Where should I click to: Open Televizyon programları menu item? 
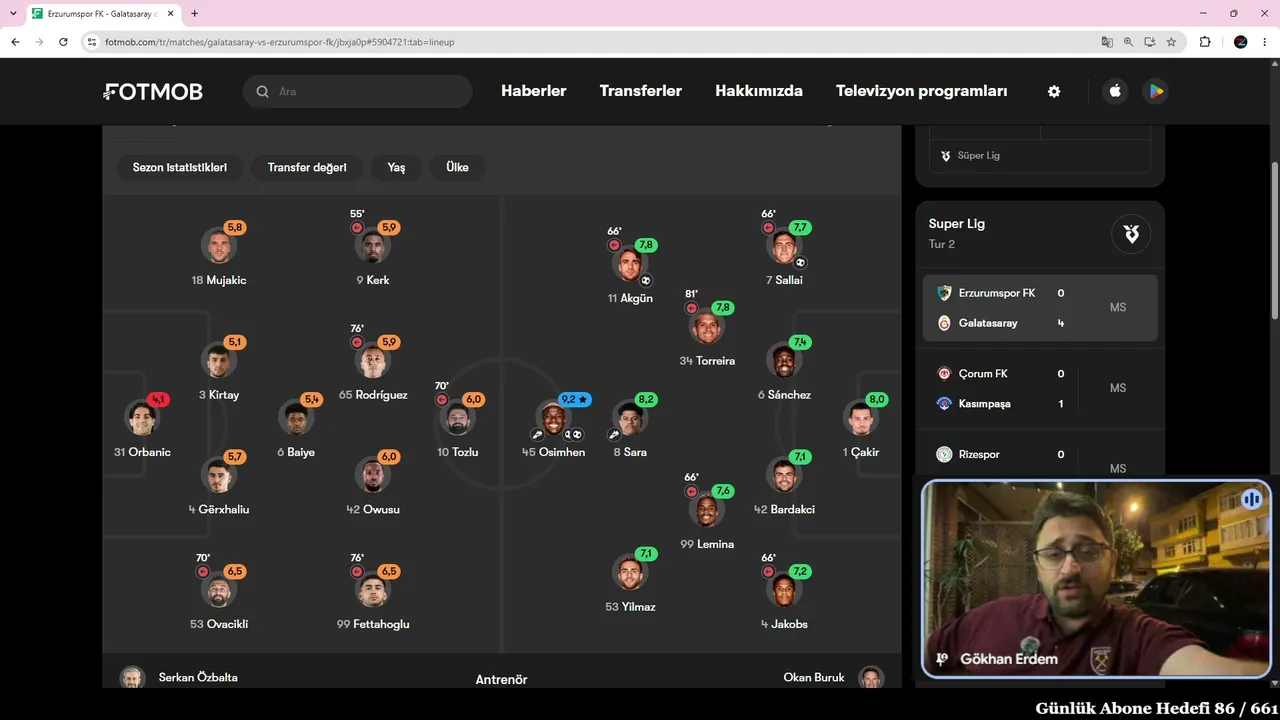pos(922,91)
